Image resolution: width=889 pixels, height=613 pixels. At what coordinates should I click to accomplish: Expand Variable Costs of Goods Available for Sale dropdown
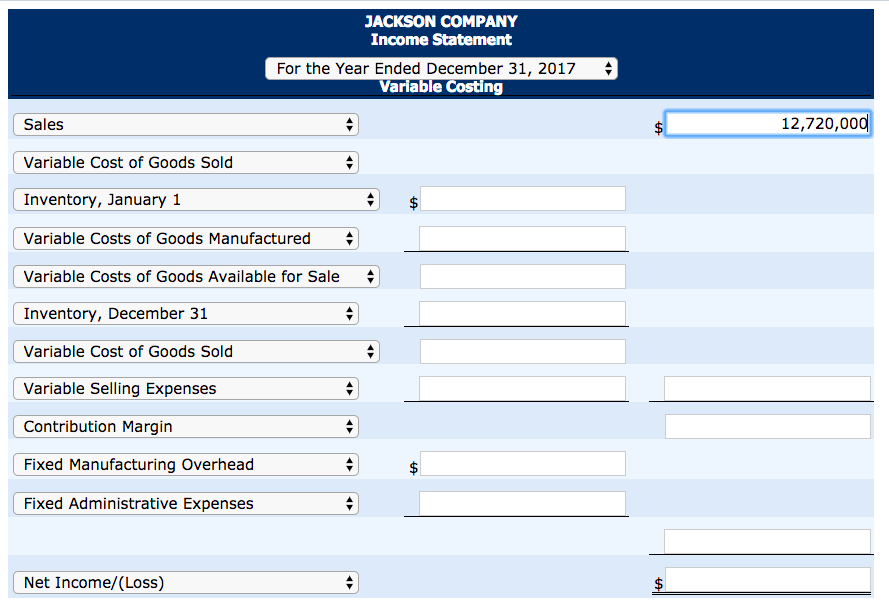coord(197,277)
